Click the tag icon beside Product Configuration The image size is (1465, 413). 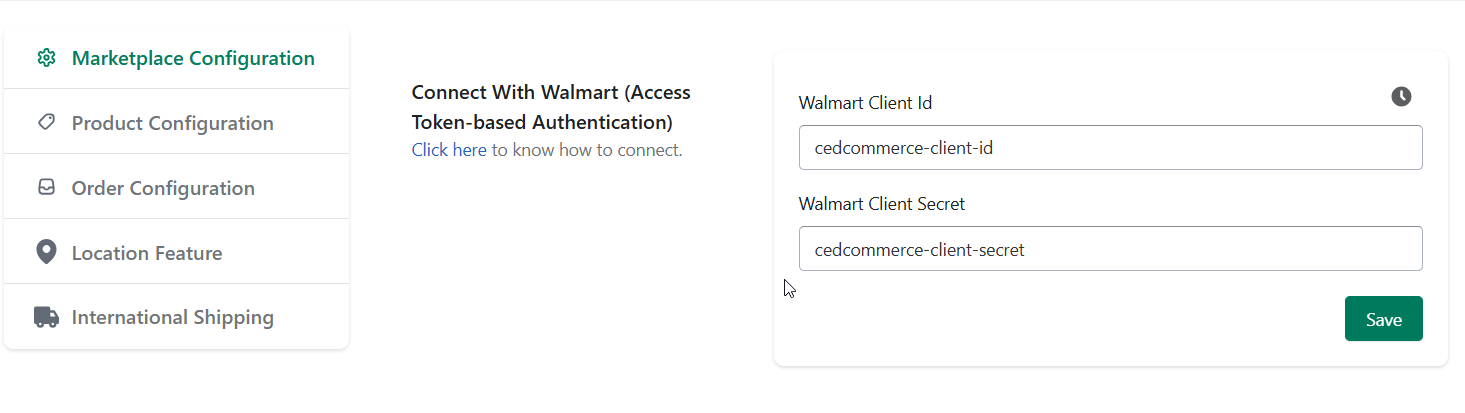(x=46, y=122)
